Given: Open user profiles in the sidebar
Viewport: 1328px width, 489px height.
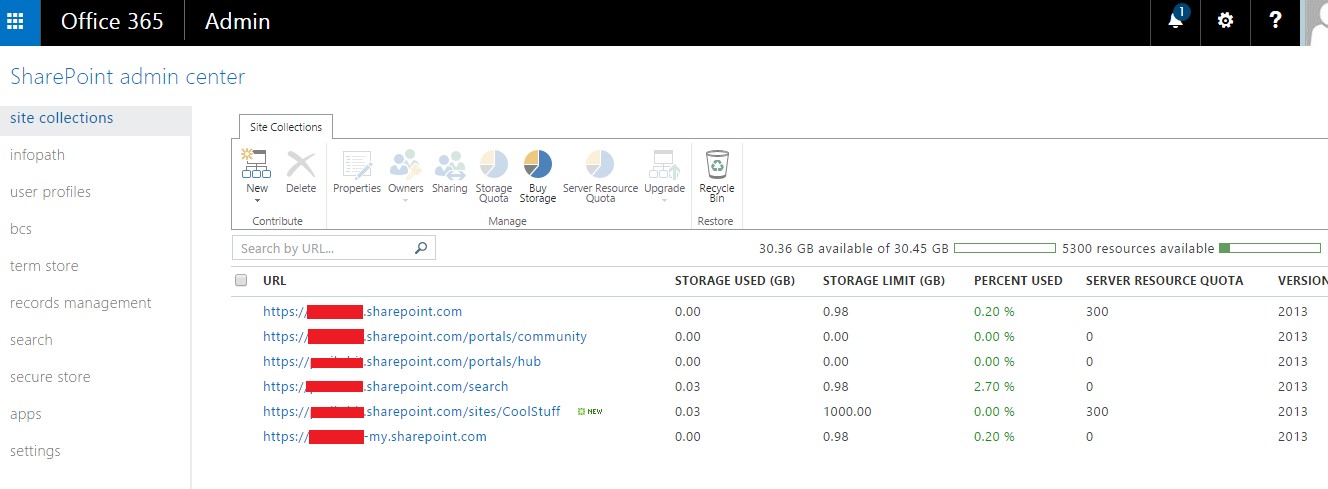Looking at the screenshot, I should tap(50, 192).
